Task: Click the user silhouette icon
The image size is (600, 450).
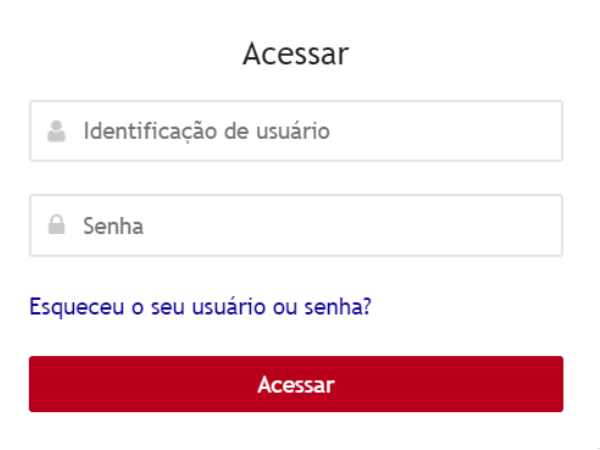Action: (x=56, y=131)
